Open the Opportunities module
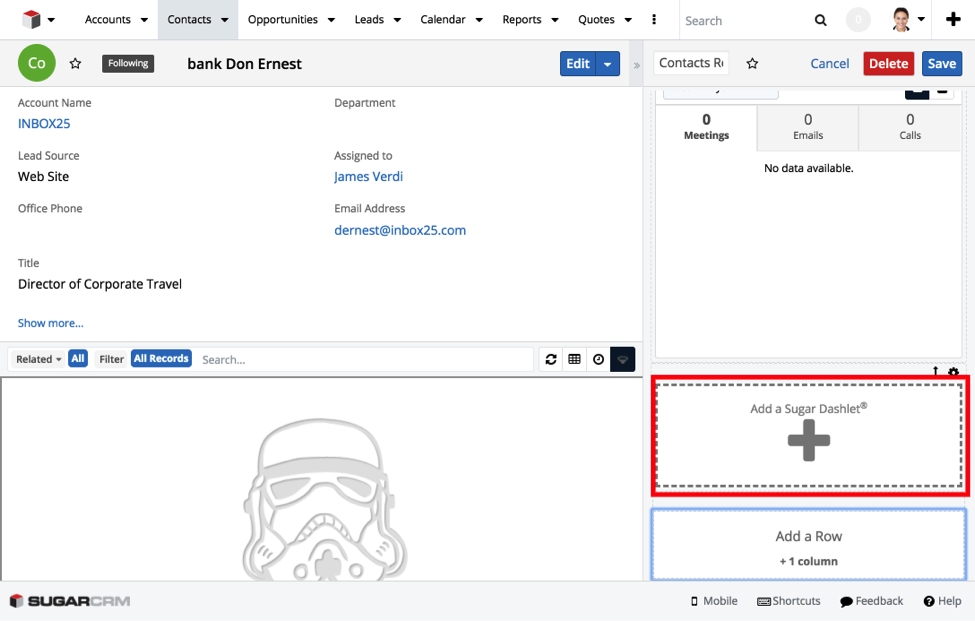The height and width of the screenshot is (621, 975). point(282,20)
